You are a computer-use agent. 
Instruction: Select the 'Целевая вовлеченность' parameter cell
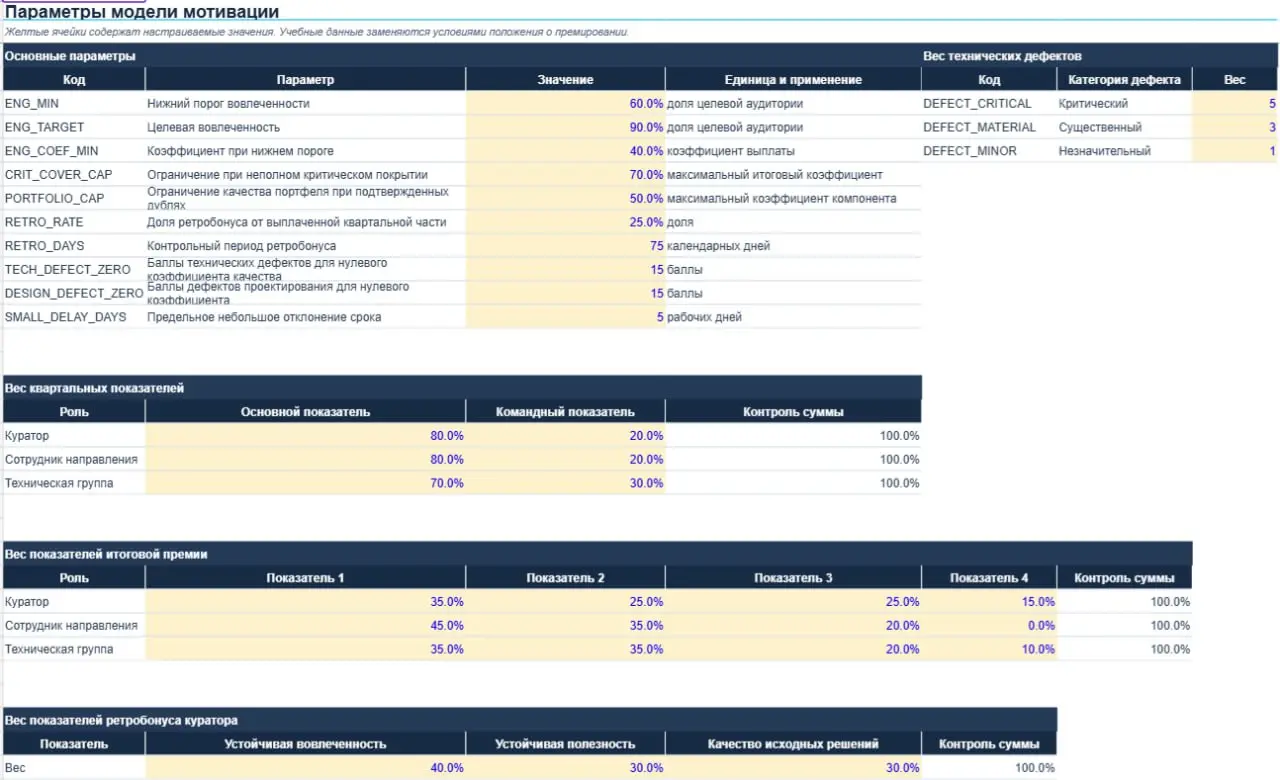coord(305,127)
